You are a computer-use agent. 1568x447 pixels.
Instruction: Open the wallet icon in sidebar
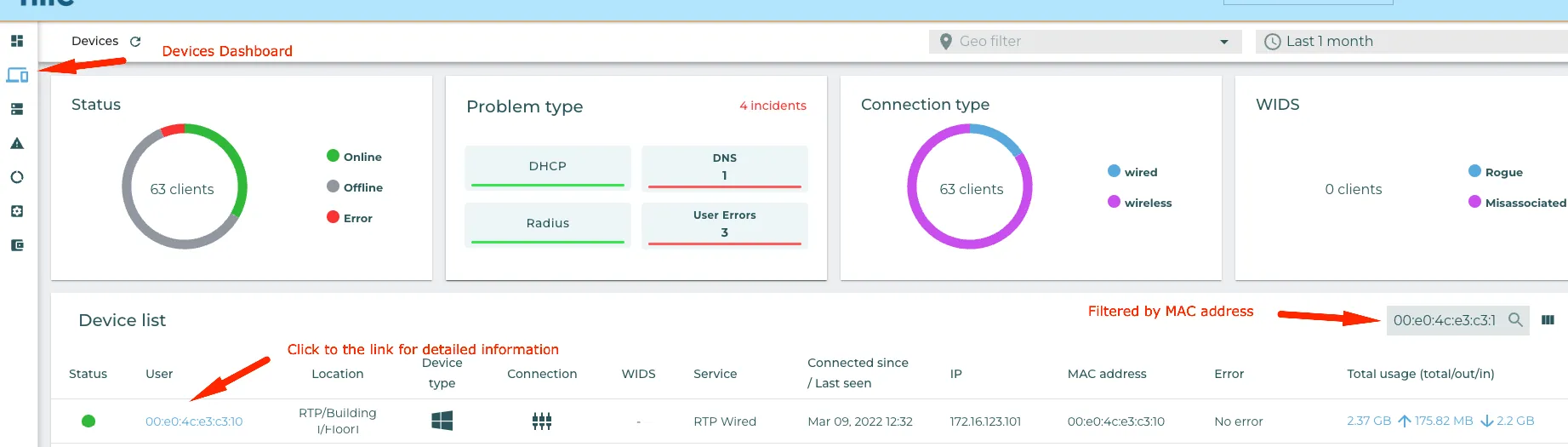point(17,245)
